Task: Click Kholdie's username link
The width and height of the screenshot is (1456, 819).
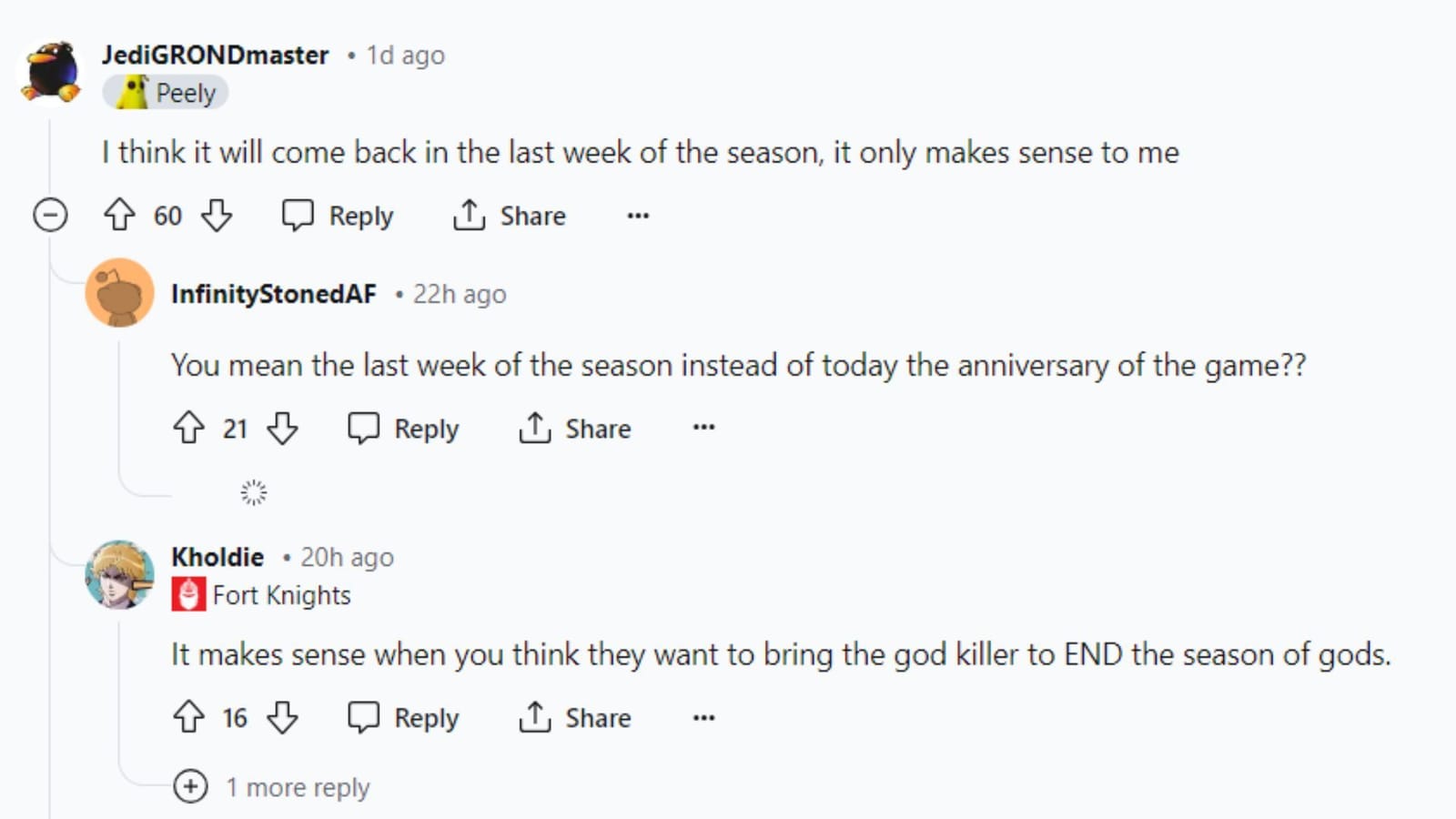Action: tap(217, 557)
